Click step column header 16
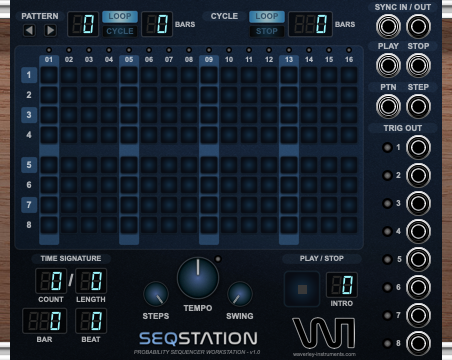The image size is (452, 360). pos(349,60)
